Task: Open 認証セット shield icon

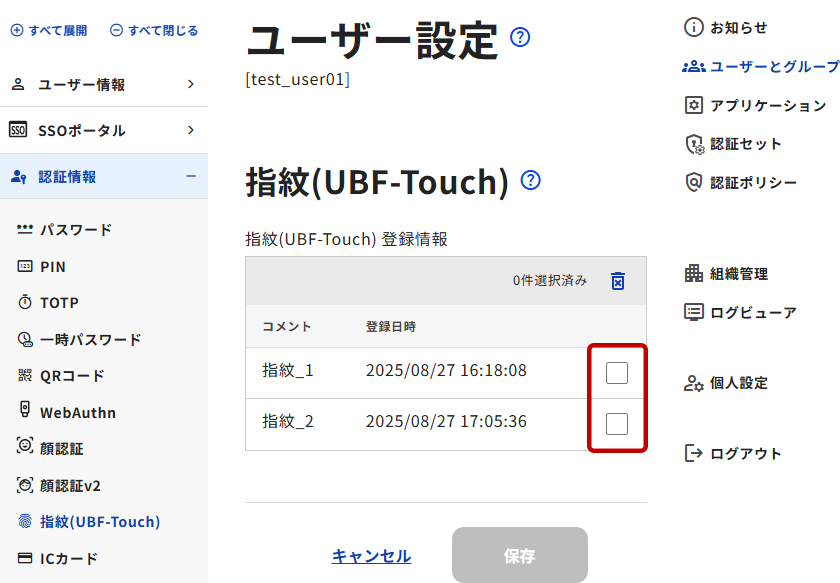Action: (694, 144)
